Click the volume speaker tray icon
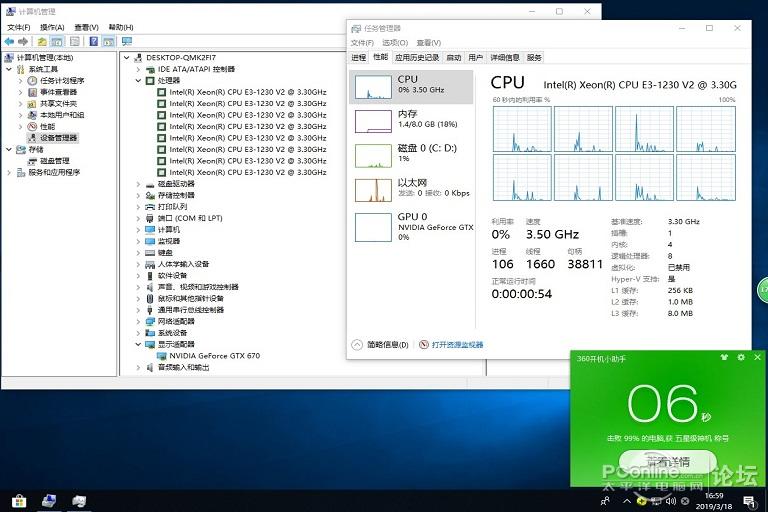 [671, 501]
